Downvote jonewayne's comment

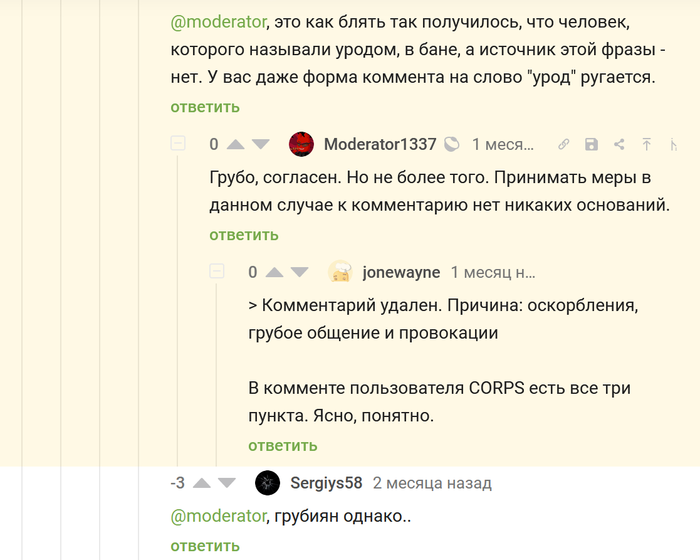(299, 272)
